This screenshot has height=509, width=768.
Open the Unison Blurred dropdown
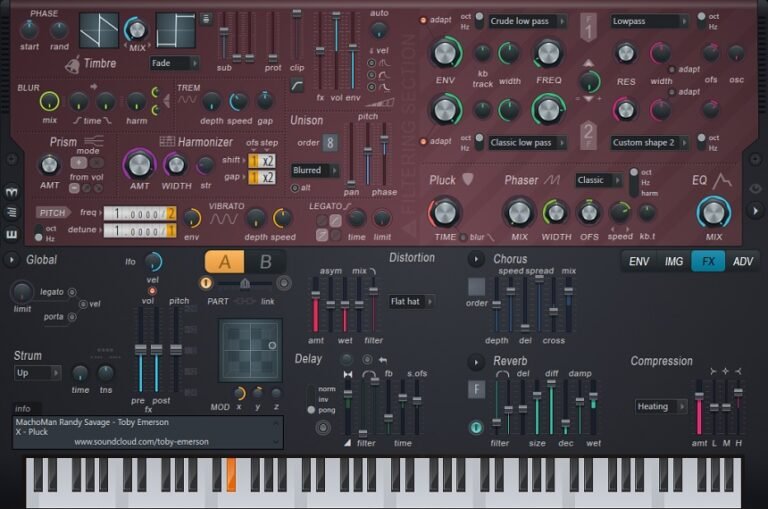pyautogui.click(x=315, y=170)
